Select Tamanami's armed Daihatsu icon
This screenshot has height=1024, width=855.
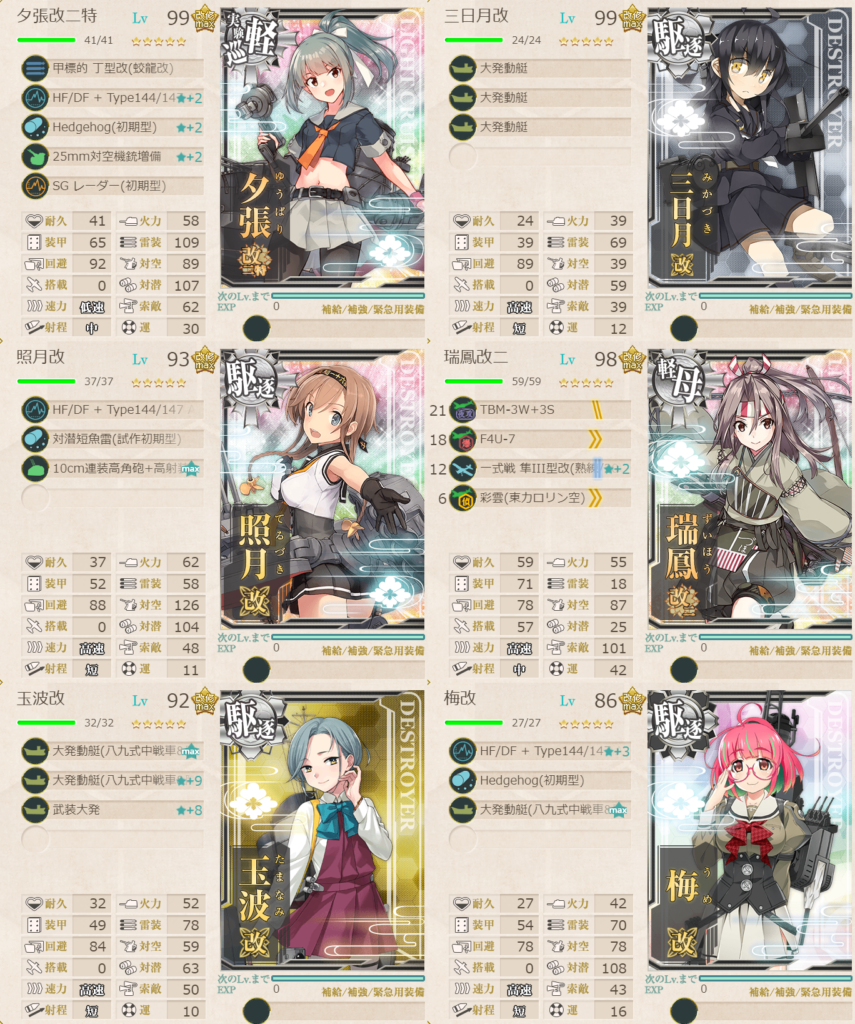[x=35, y=810]
